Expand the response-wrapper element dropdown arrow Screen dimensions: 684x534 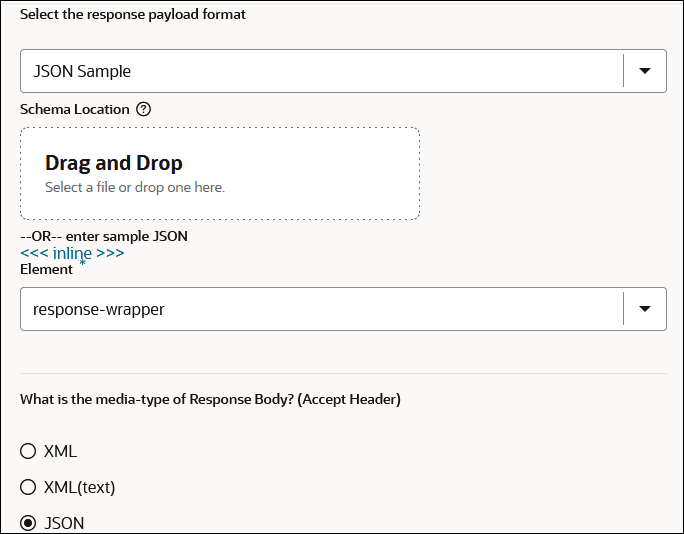(645, 309)
